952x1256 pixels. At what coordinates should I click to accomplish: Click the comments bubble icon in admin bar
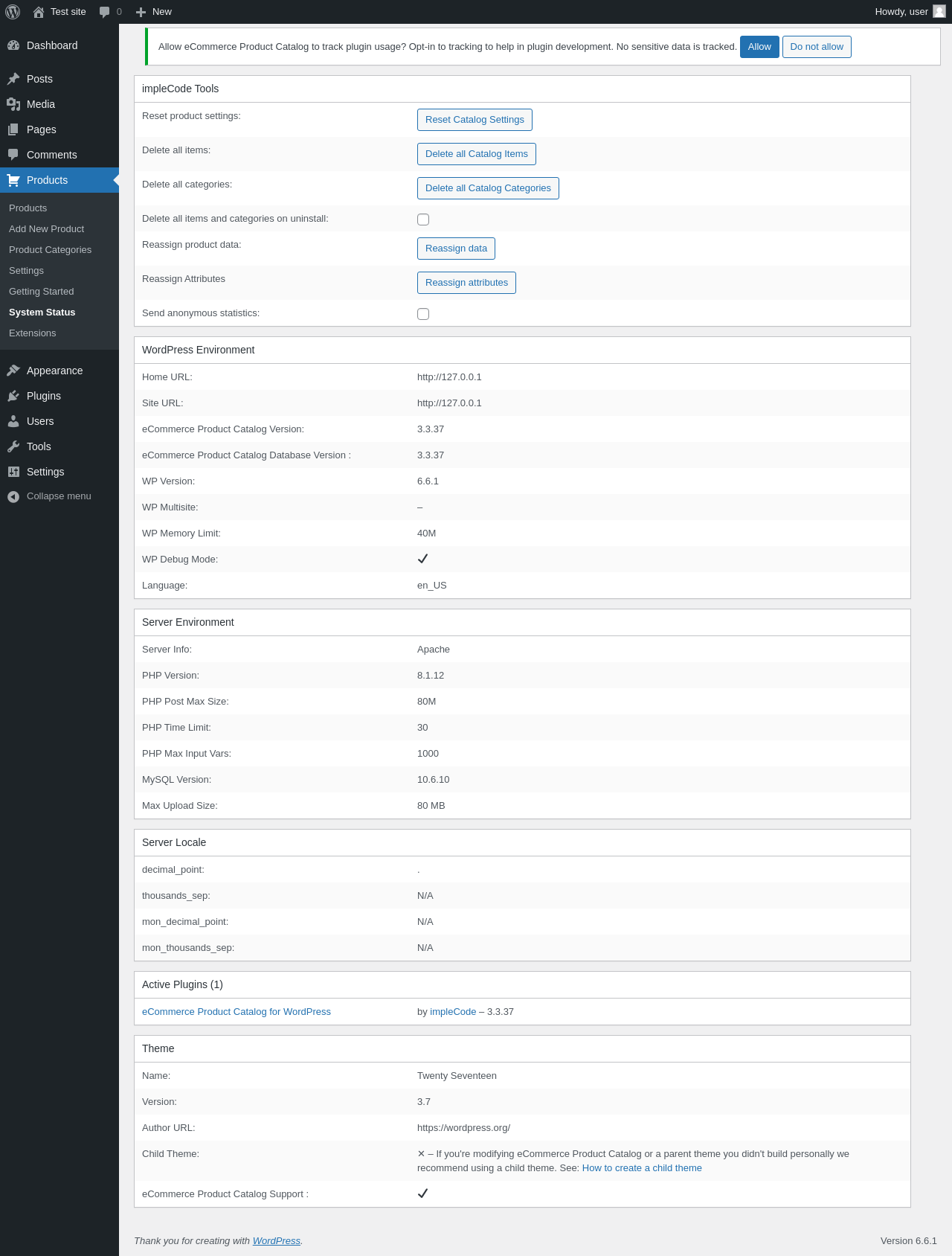pyautogui.click(x=105, y=12)
